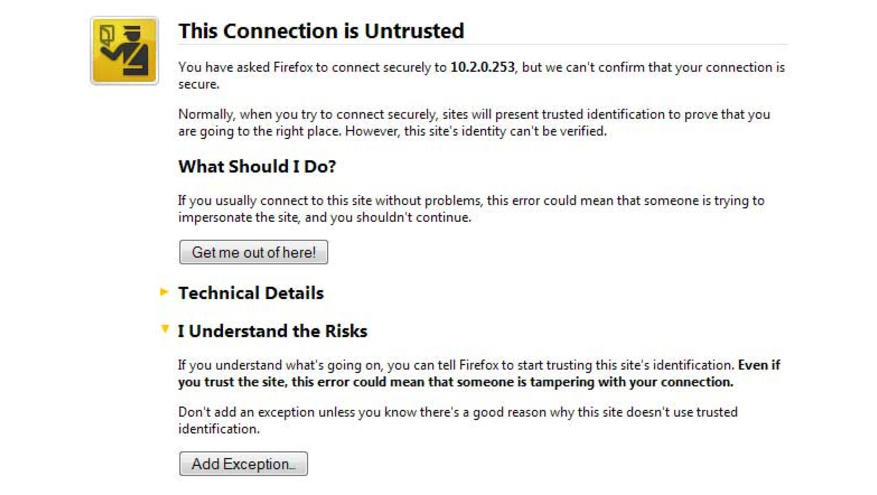This screenshot has height=495, width=877.
Task: Click the Get me out of here! button
Action: [253, 252]
